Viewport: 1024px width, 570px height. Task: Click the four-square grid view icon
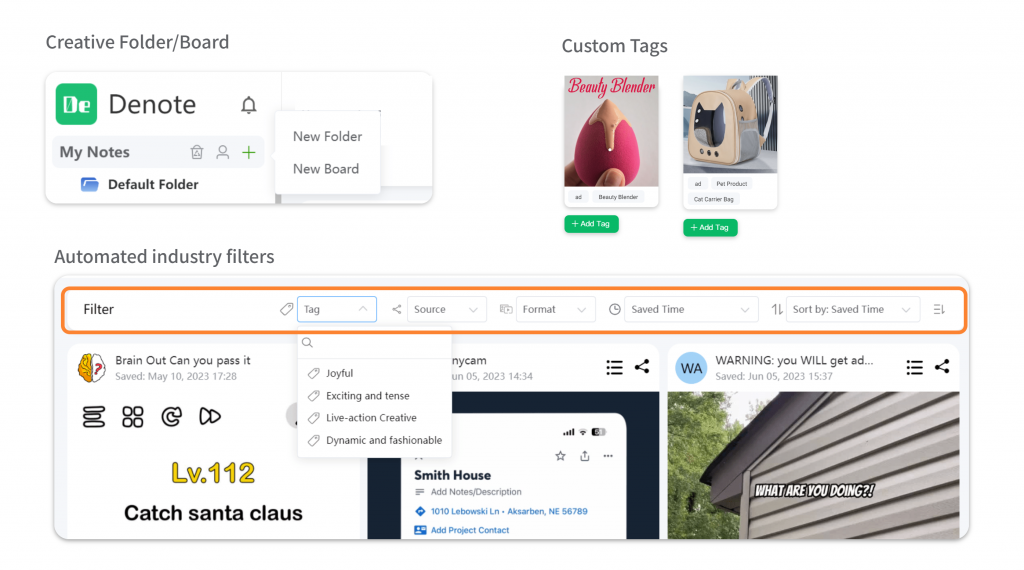(x=133, y=417)
